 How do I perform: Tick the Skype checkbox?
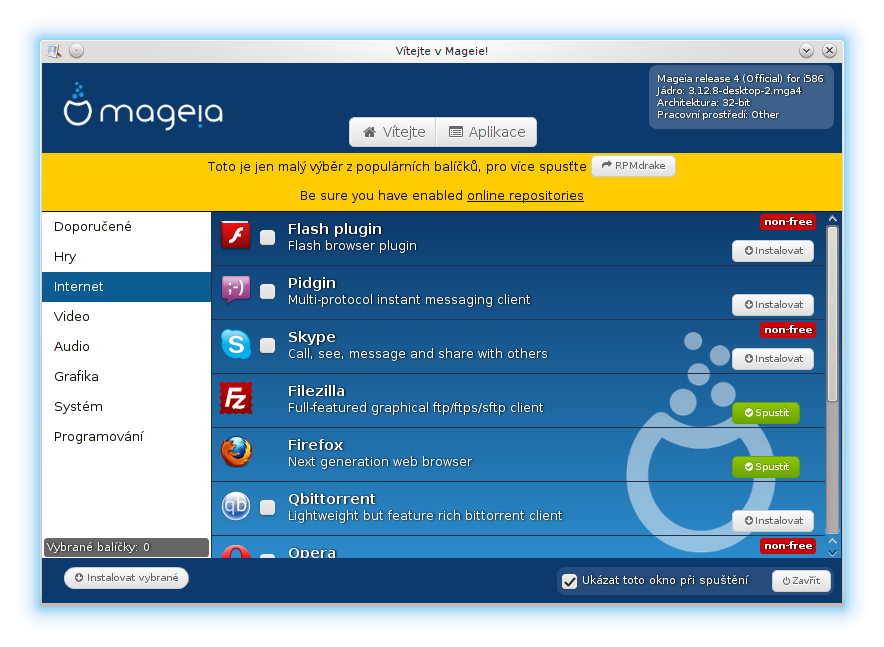click(x=267, y=345)
